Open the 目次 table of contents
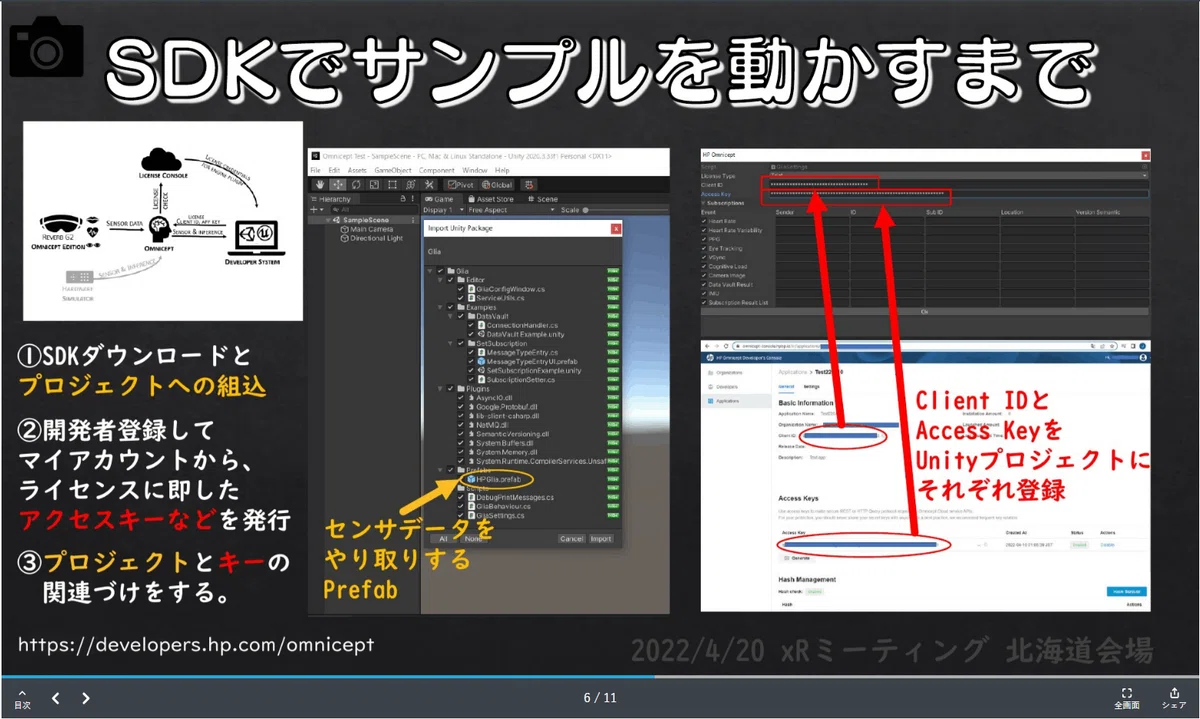The width and height of the screenshot is (1200, 719). coord(21,697)
